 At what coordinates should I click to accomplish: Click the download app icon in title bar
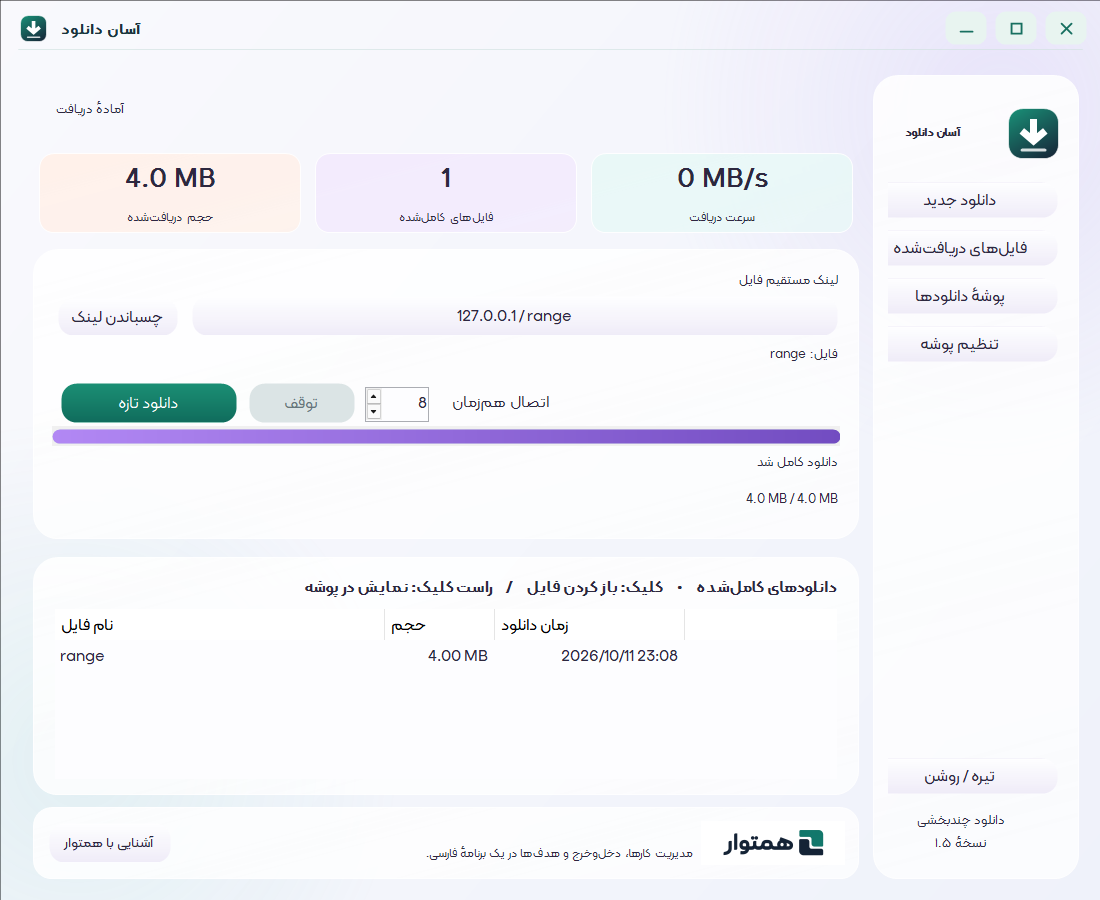click(x=33, y=29)
